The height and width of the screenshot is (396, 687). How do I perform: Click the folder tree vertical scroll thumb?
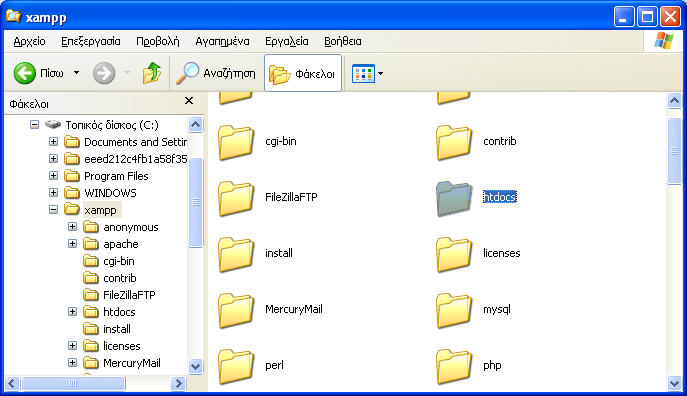tap(195, 202)
